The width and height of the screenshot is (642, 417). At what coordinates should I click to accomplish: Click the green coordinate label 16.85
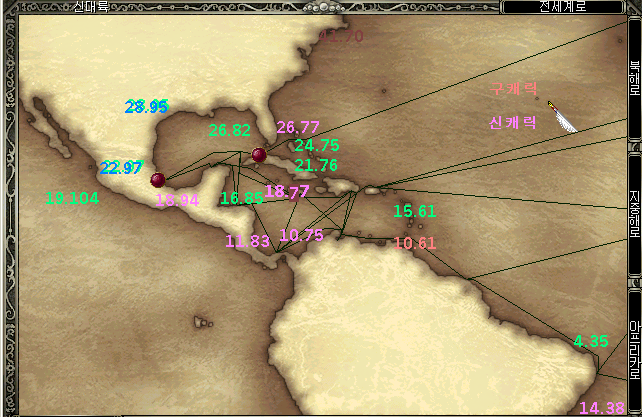242,198
